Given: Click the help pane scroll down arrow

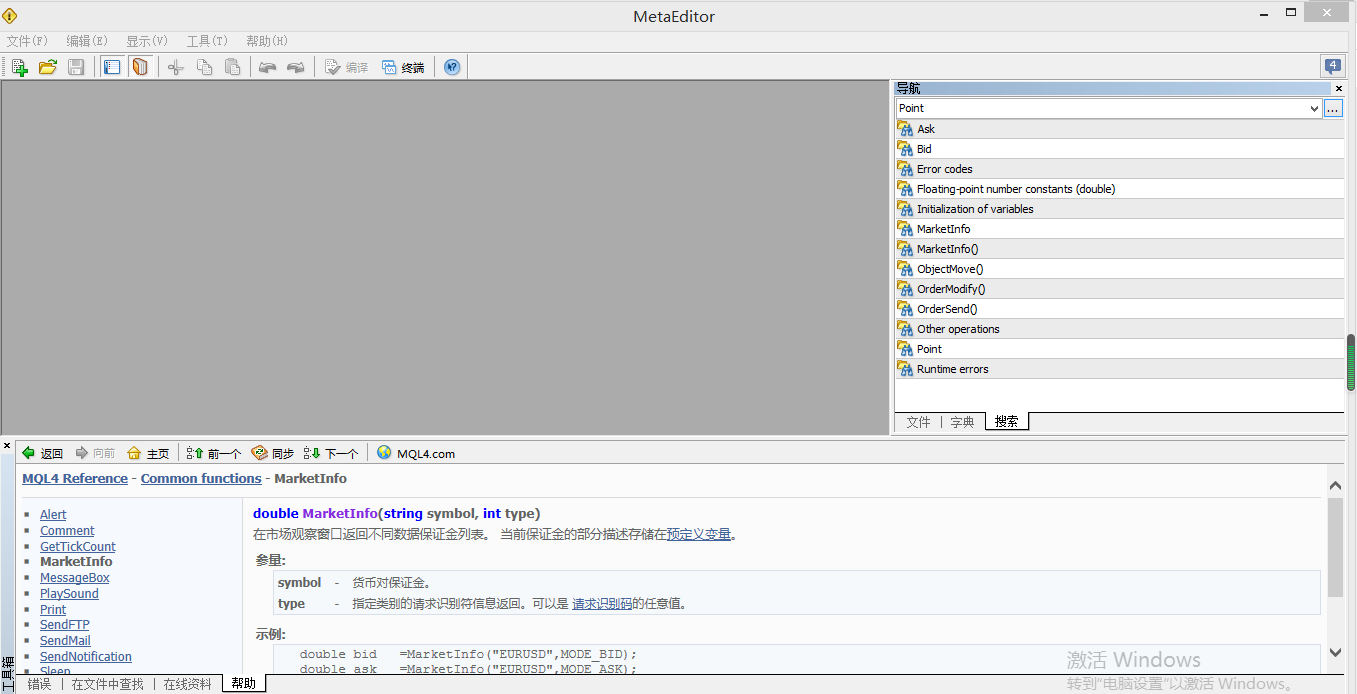Looking at the screenshot, I should pyautogui.click(x=1335, y=652).
